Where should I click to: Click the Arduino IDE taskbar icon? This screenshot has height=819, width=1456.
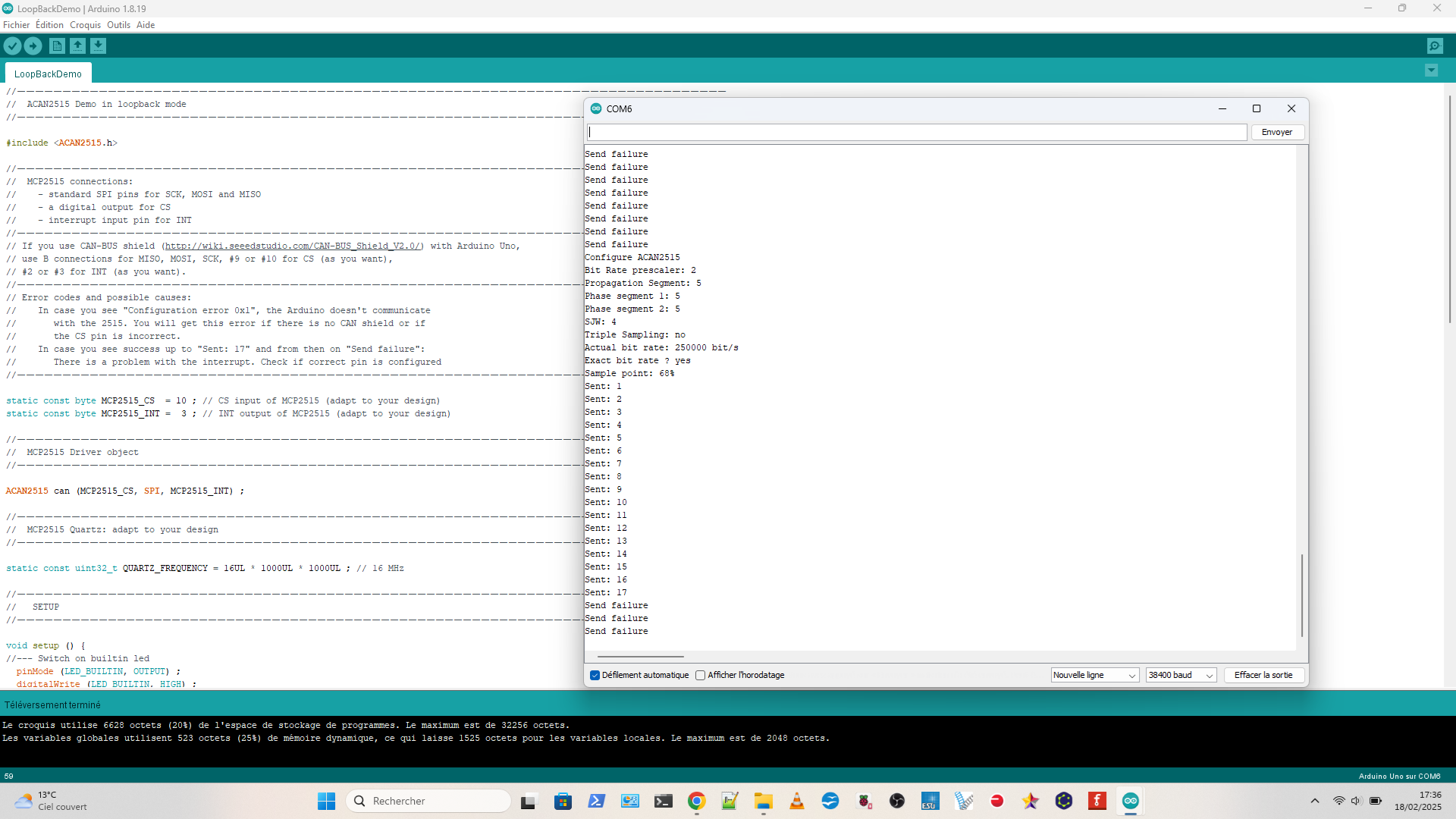[x=1131, y=801]
